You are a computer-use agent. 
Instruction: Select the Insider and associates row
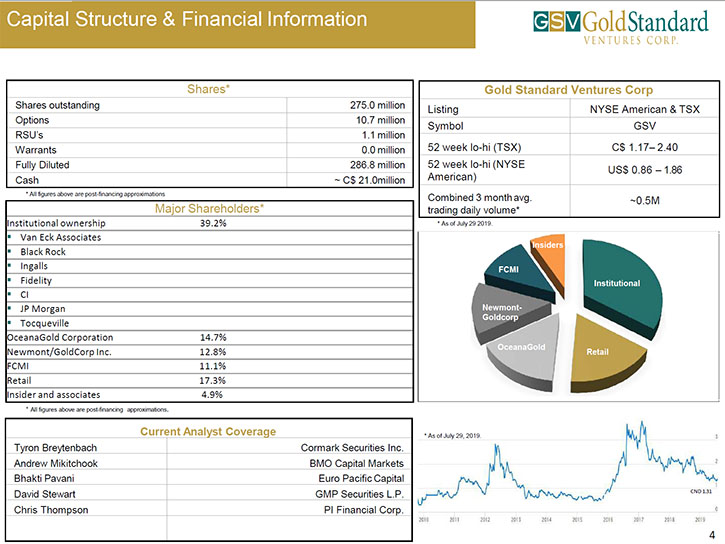coord(209,395)
